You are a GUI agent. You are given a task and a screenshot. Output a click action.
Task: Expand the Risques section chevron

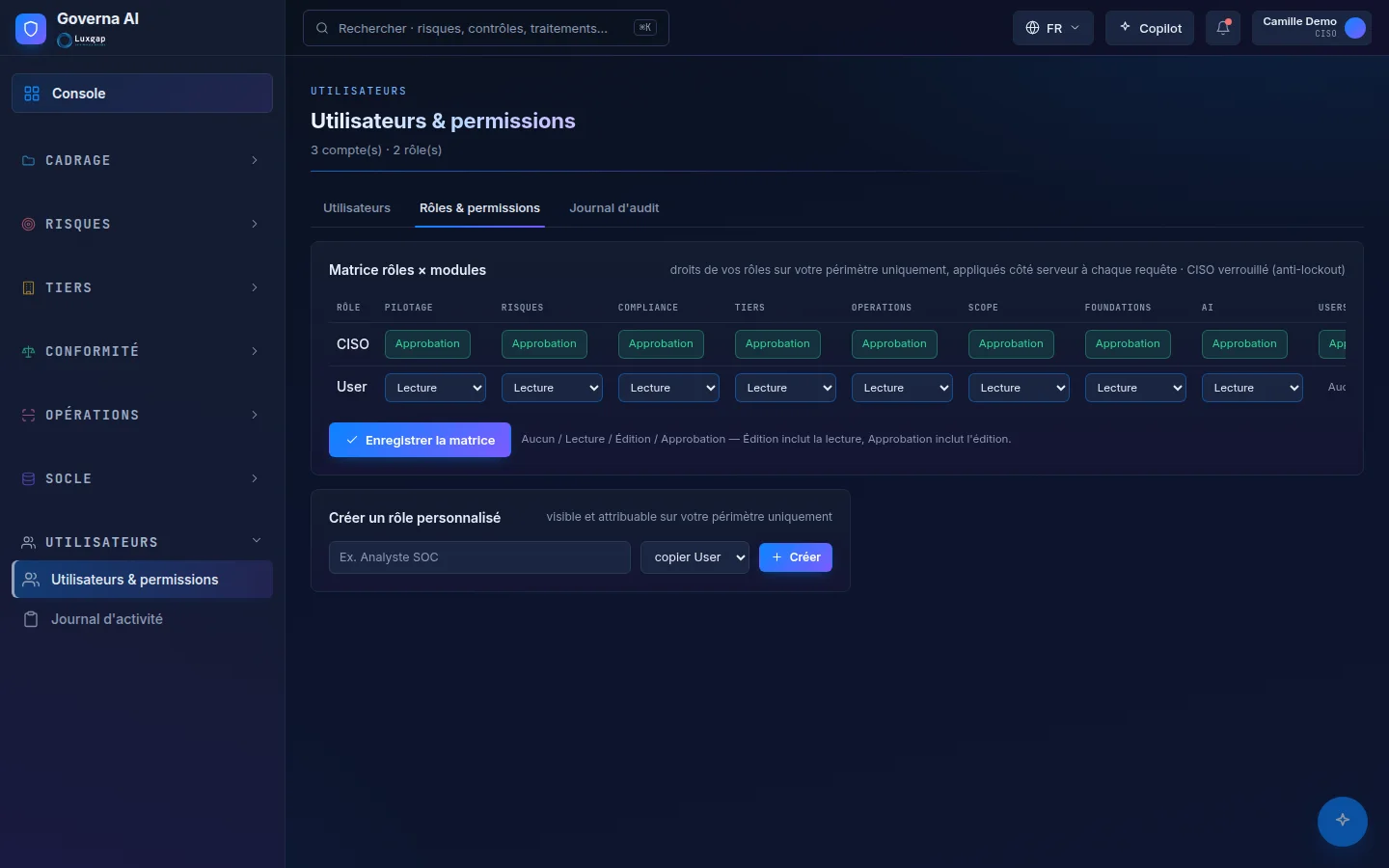click(255, 225)
